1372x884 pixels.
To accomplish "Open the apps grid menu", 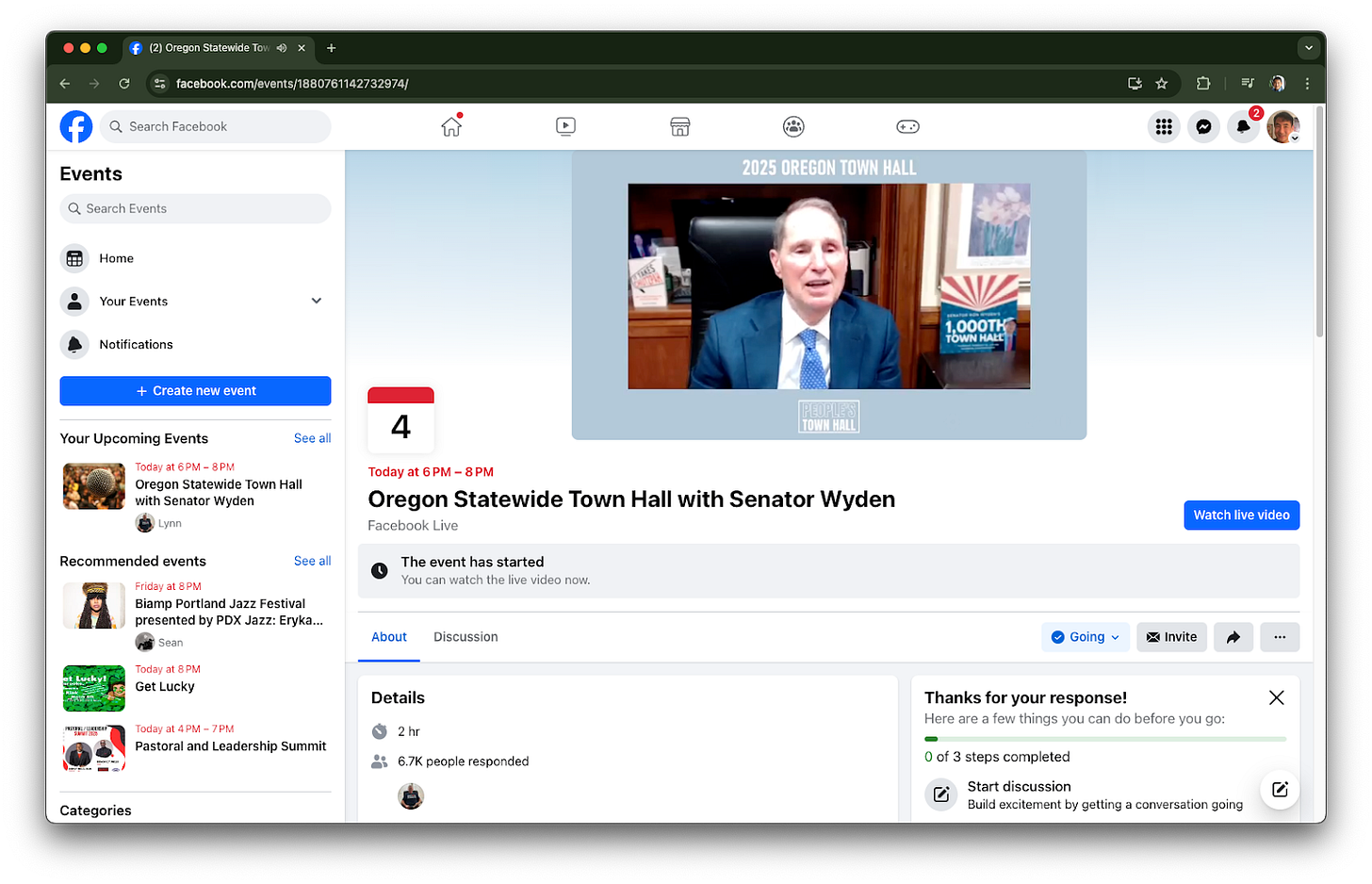I will pos(1164,126).
